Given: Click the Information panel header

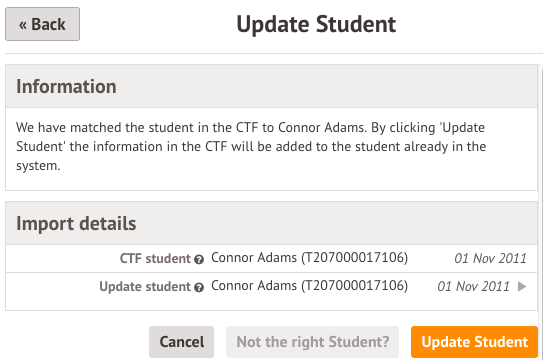Looking at the screenshot, I should [x=272, y=86].
